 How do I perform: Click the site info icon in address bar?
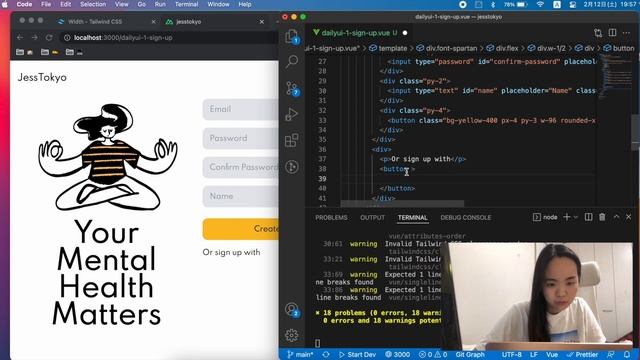67,38
